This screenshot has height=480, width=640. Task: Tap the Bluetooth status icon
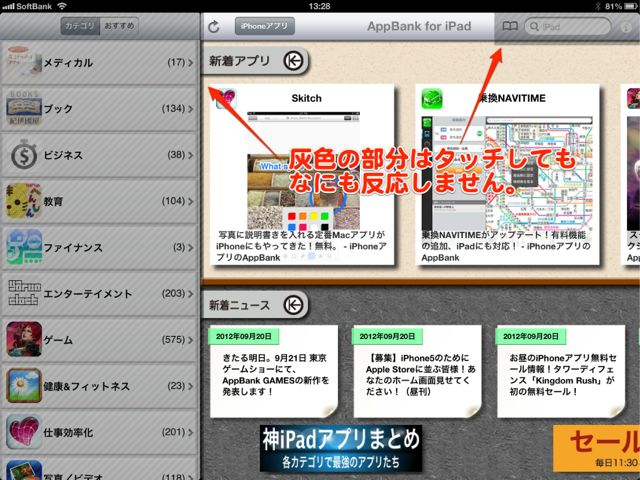point(598,6)
